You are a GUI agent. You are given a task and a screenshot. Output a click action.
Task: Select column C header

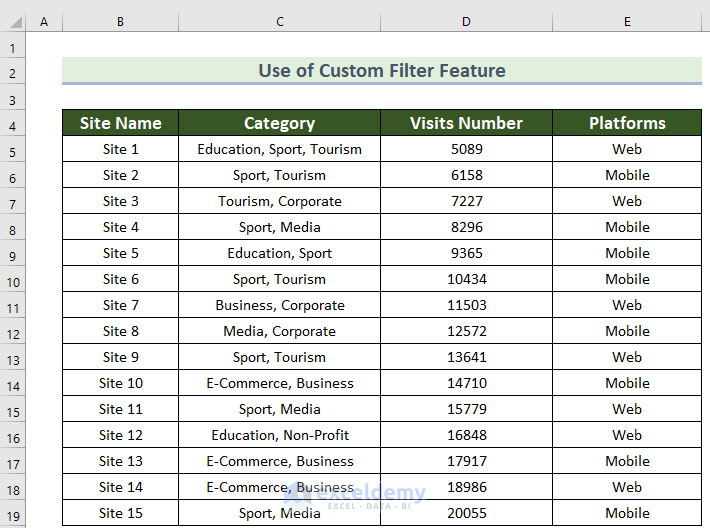[280, 21]
